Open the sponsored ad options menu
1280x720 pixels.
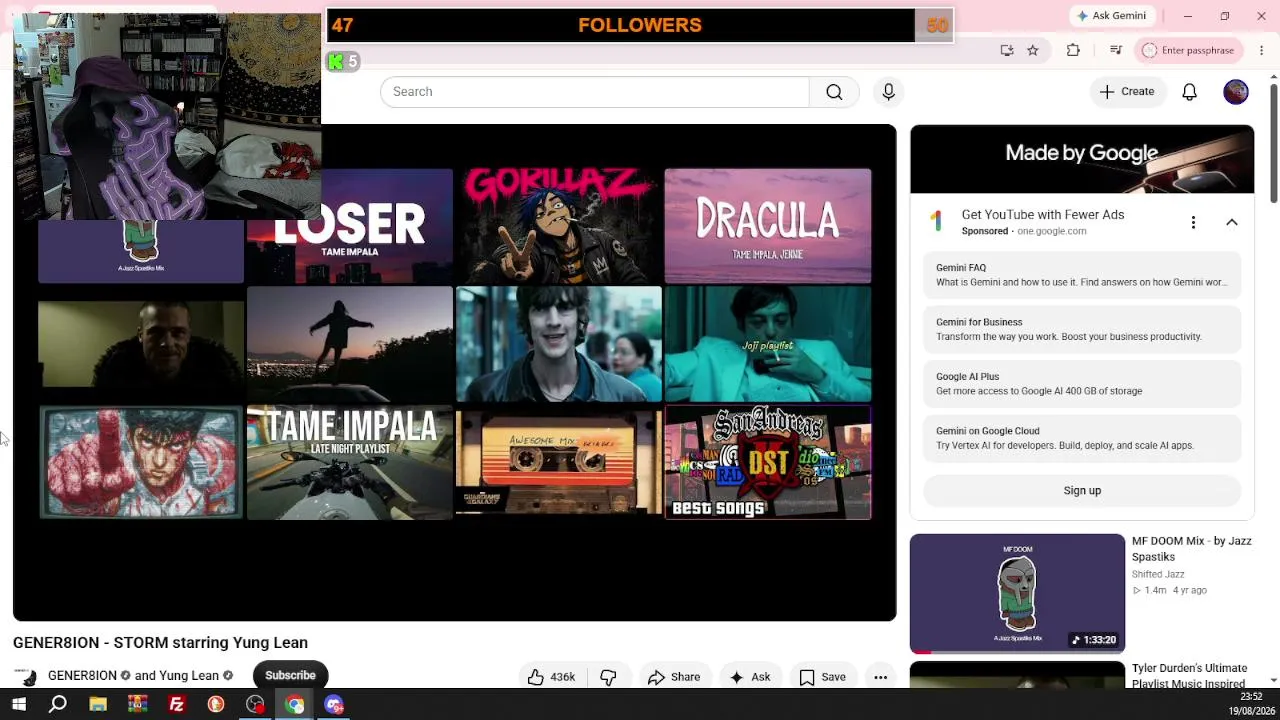1193,222
